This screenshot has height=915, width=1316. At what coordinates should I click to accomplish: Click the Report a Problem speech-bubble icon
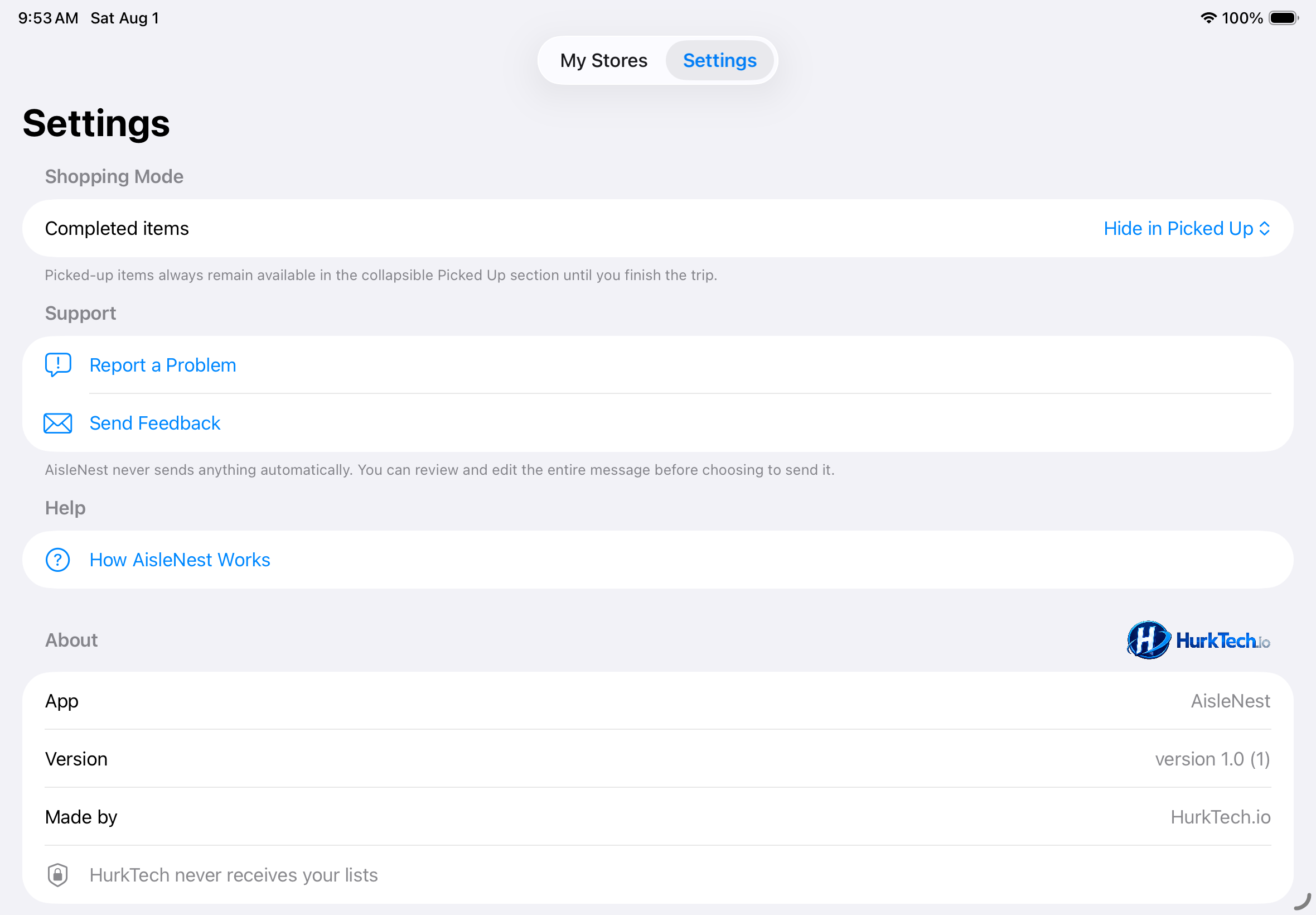pos(58,365)
